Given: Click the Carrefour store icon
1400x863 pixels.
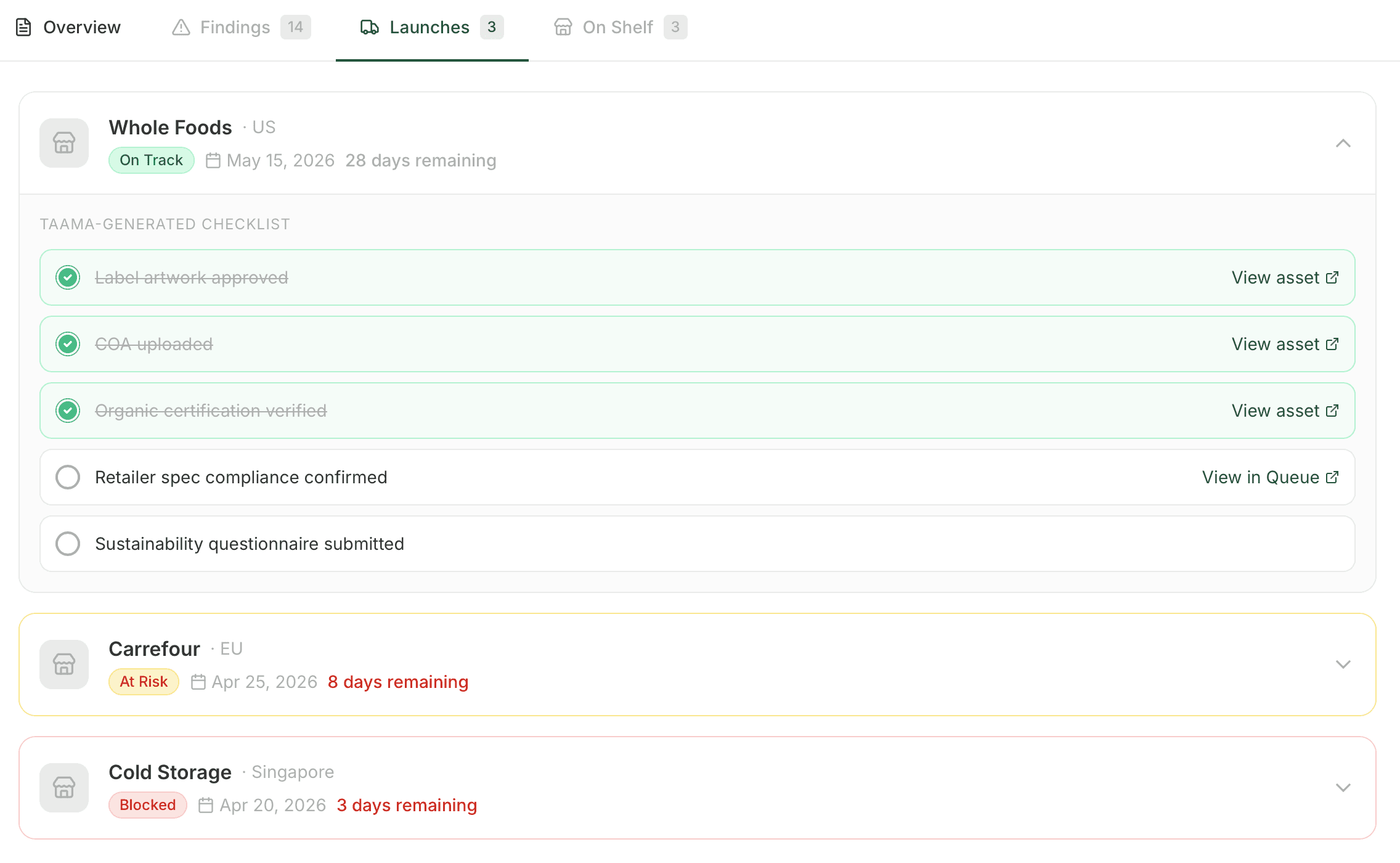Looking at the screenshot, I should point(64,665).
